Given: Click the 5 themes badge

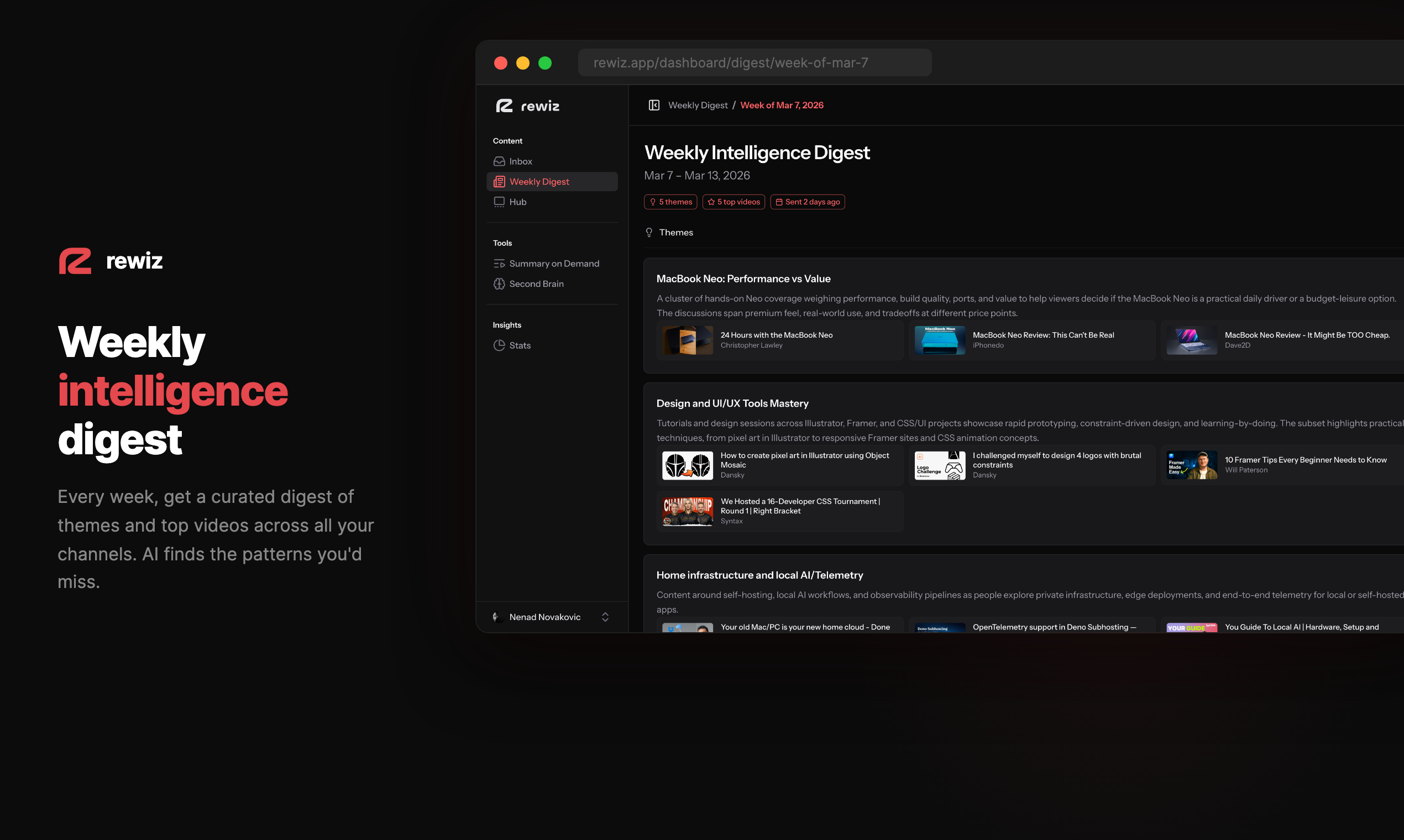Looking at the screenshot, I should (x=670, y=202).
